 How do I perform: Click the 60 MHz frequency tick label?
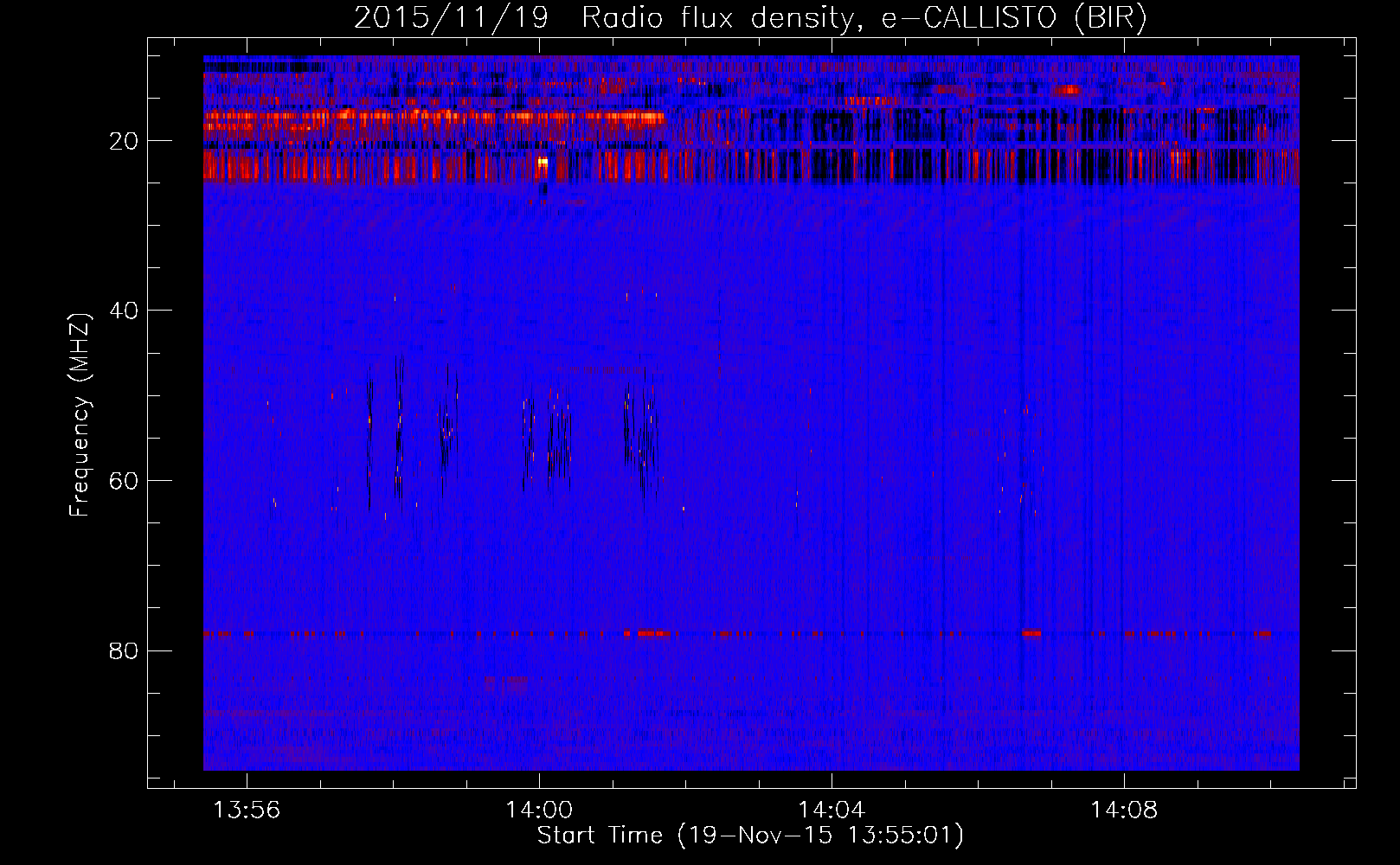[x=125, y=481]
